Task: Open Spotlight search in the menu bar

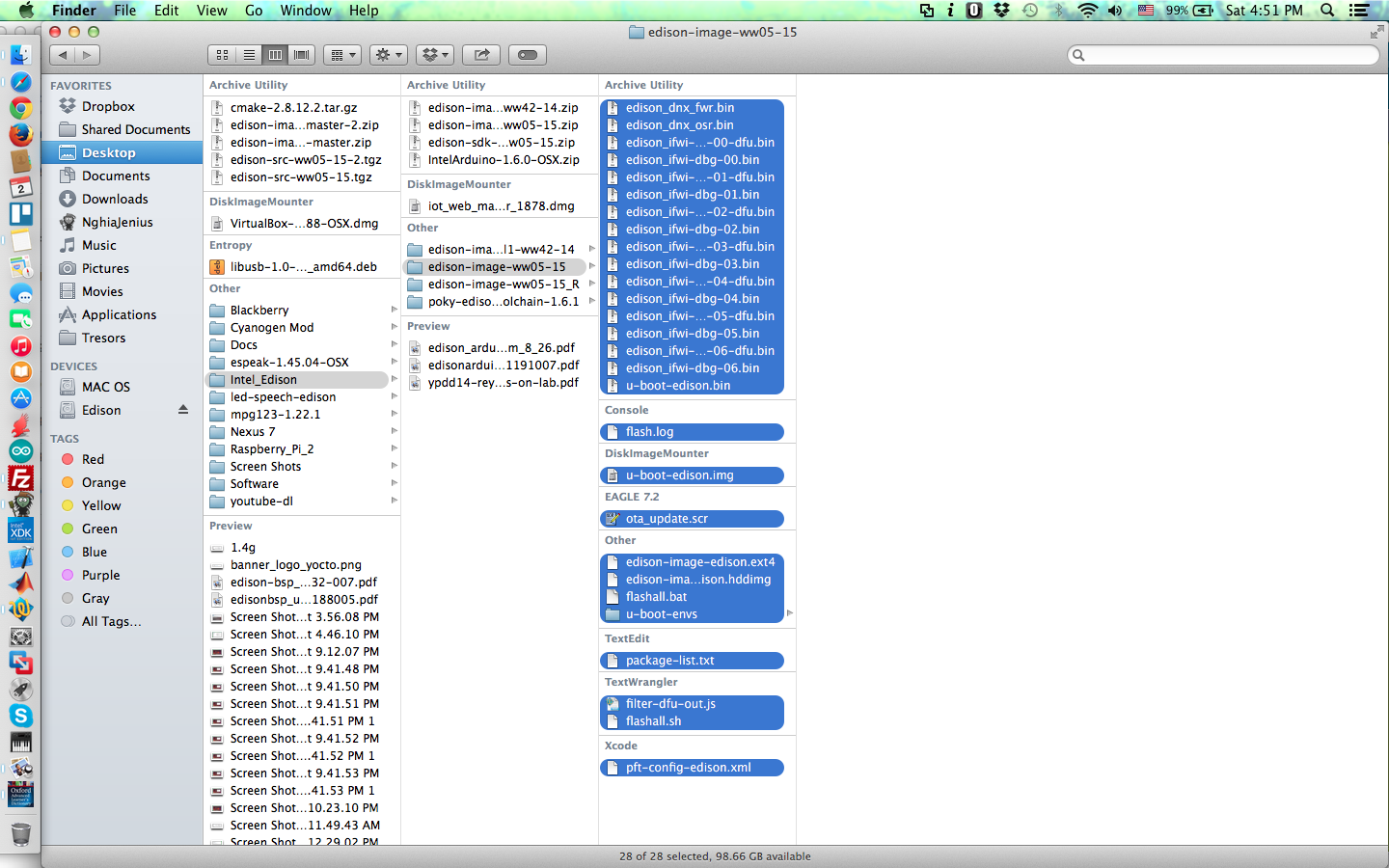Action: [1327, 11]
